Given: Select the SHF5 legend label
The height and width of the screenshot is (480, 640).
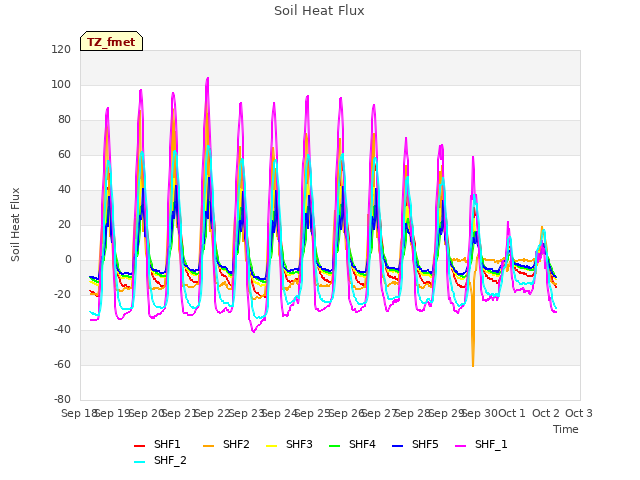Looking at the screenshot, I should (425, 444).
